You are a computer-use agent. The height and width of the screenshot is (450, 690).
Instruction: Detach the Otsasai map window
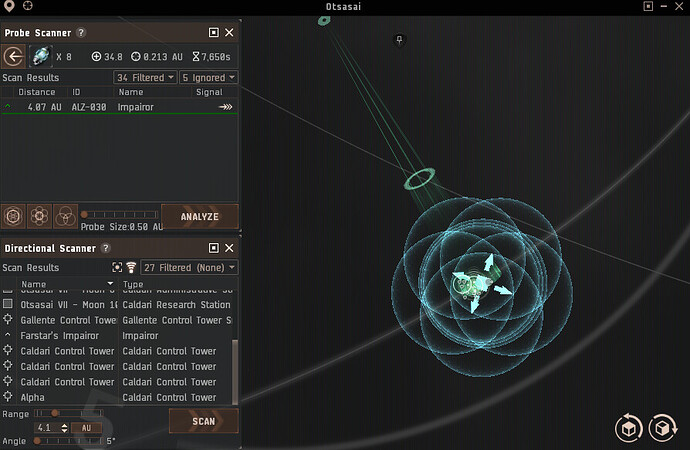click(648, 6)
